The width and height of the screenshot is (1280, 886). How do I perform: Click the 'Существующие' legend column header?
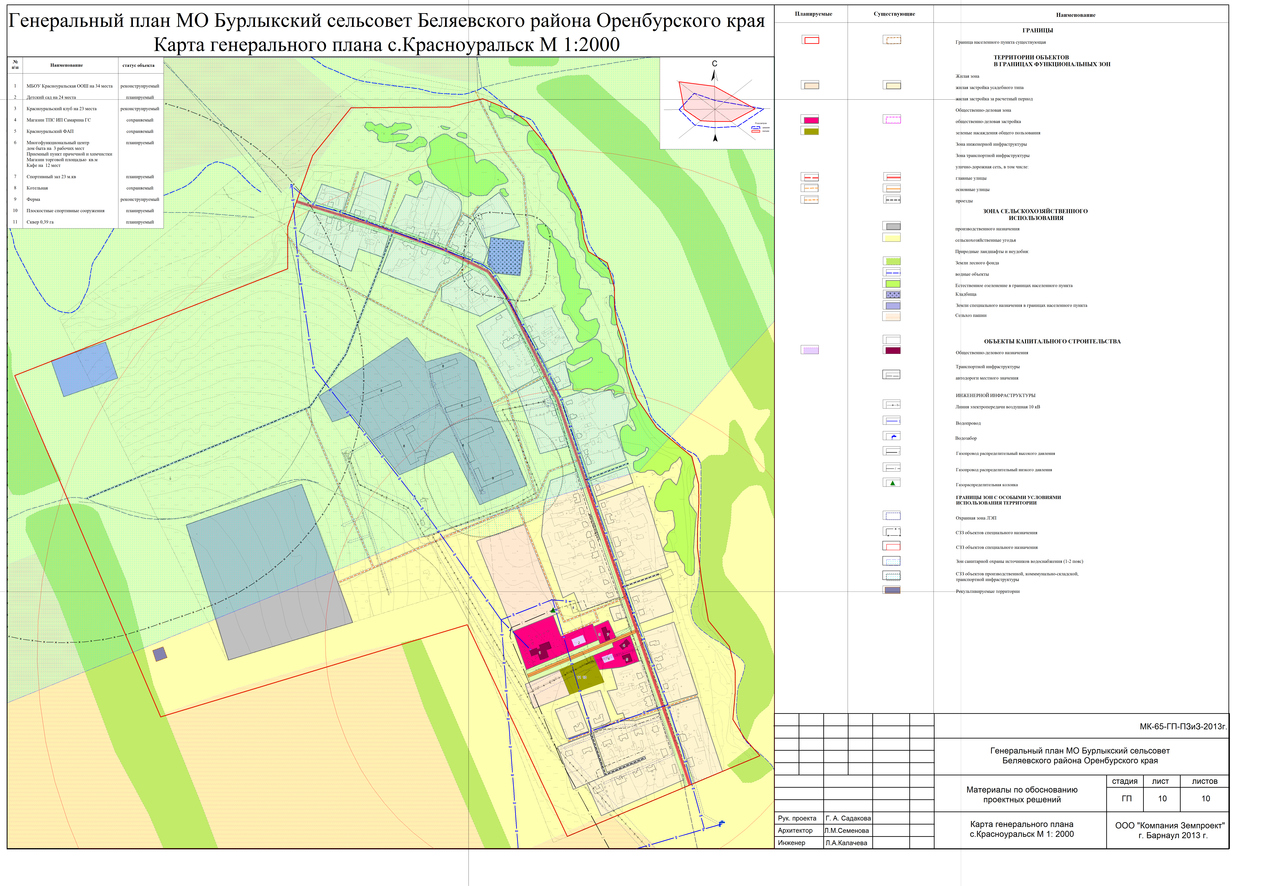[893, 16]
